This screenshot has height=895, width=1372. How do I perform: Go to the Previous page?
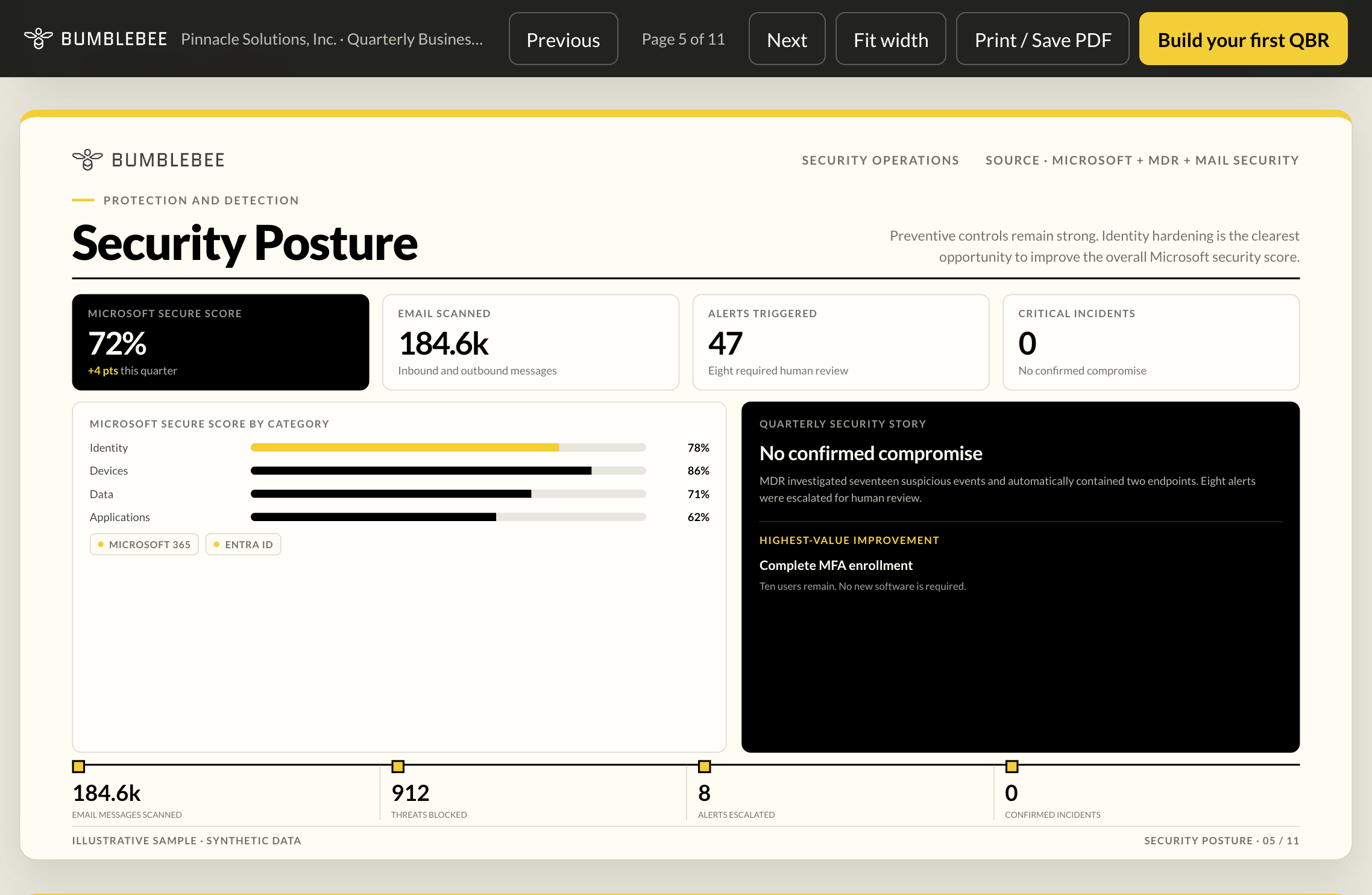point(563,39)
